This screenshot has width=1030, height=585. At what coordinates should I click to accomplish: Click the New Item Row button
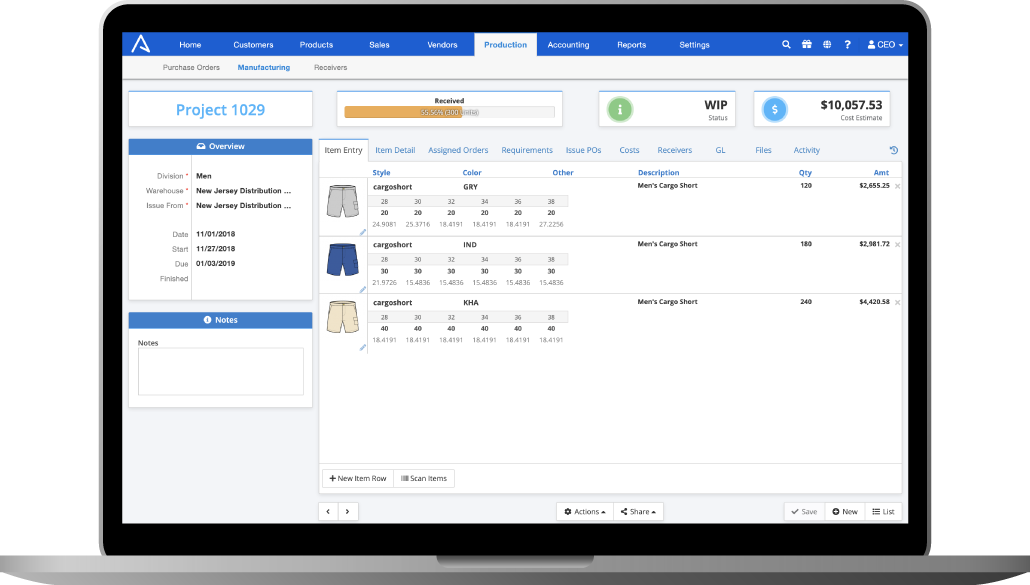[x=357, y=478]
